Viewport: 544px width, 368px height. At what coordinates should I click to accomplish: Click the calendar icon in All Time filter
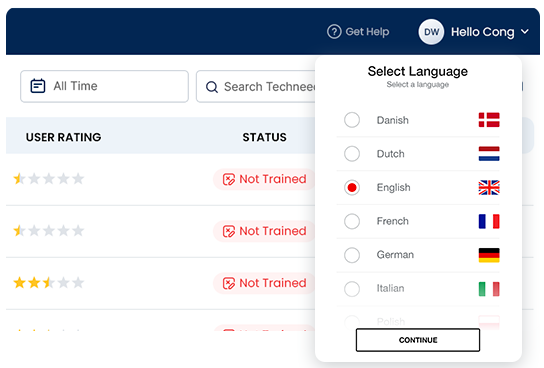[37, 86]
